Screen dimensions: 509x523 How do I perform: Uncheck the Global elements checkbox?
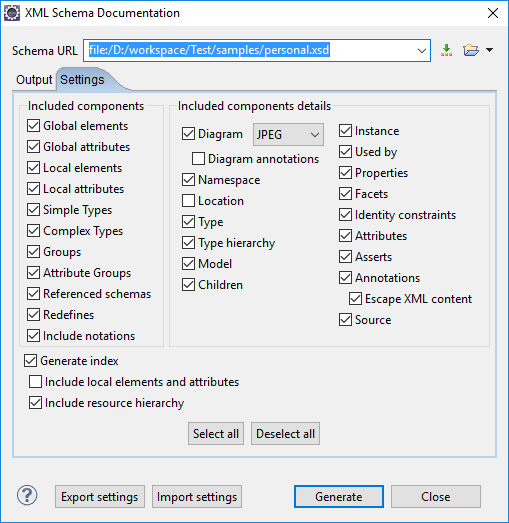coord(33,126)
